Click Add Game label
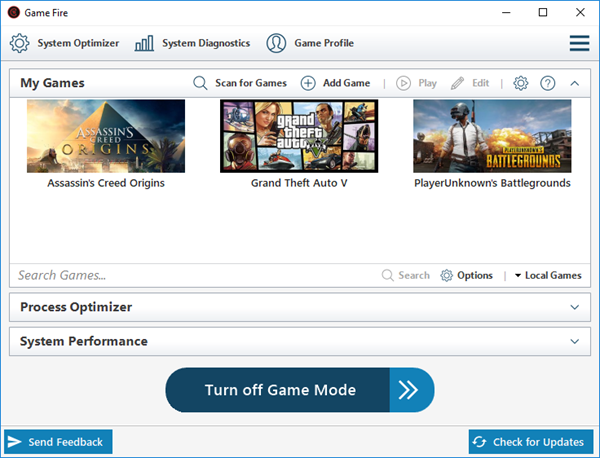Screen dimensions: 600x458 coord(346,83)
